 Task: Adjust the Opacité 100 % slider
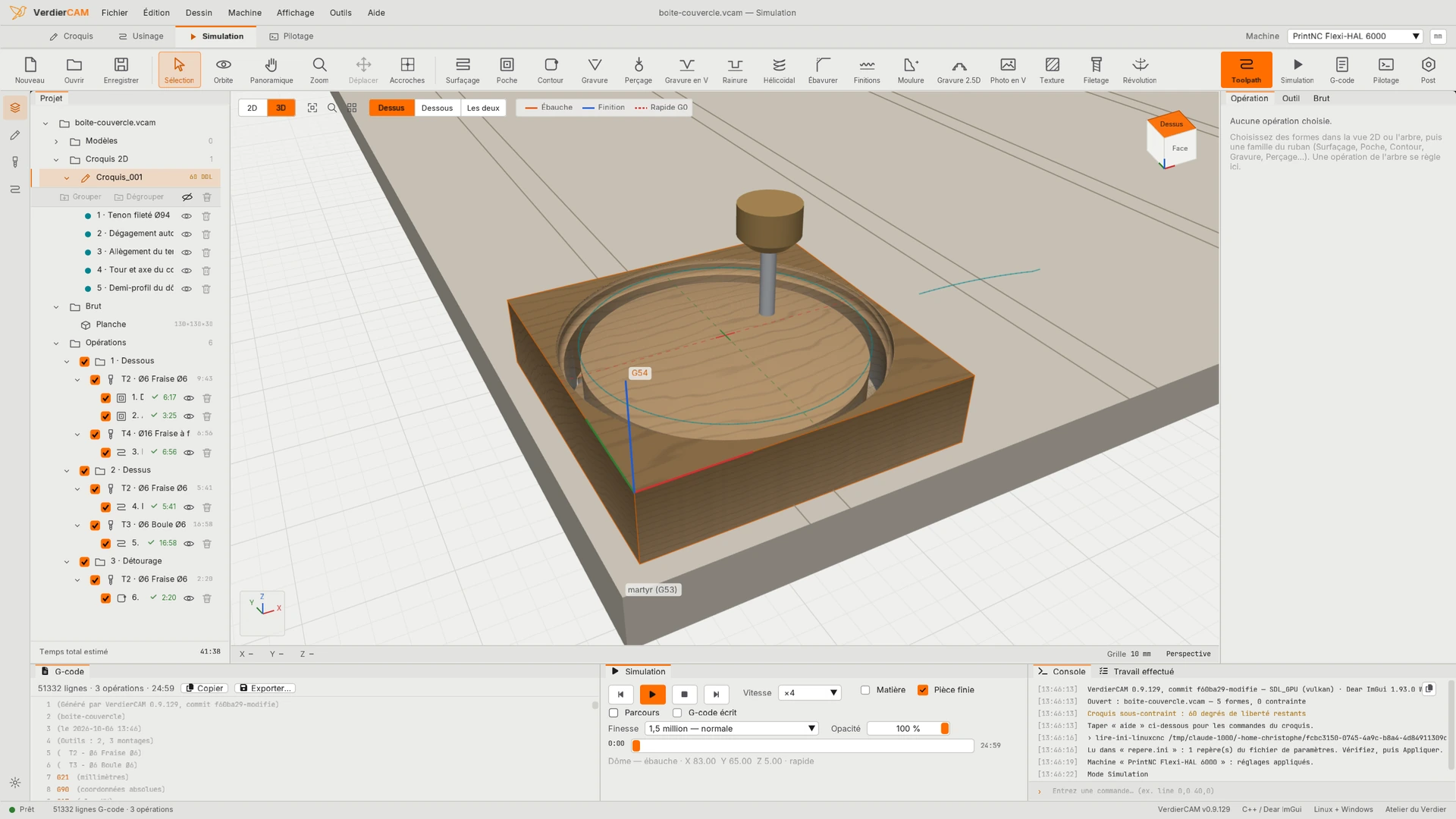click(908, 729)
